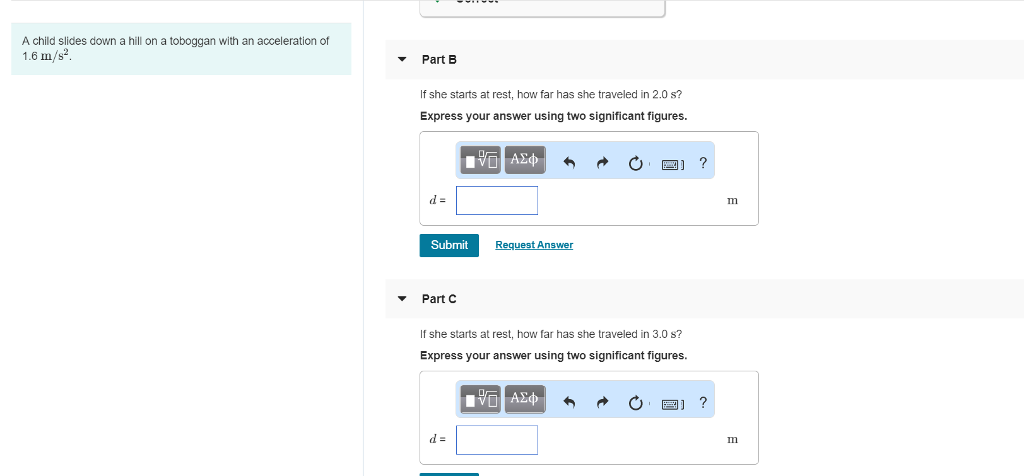Click the Part C distance answer box
Viewport: 1024px width, 476px height.
[497, 440]
